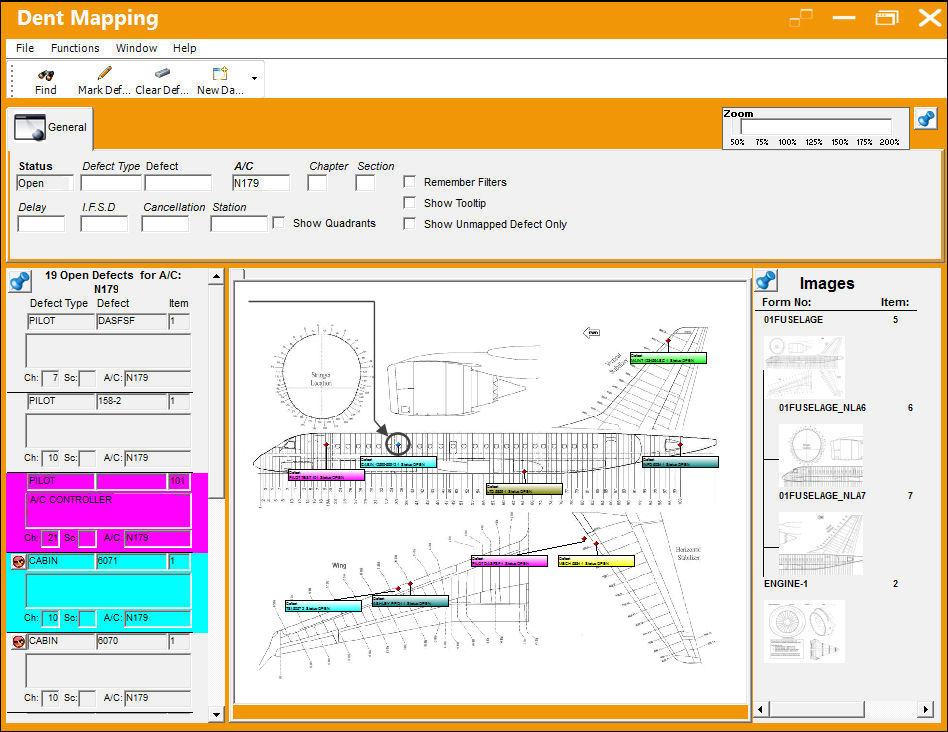Click the Find binoculars toolbar icon
948x732 pixels.
point(45,74)
